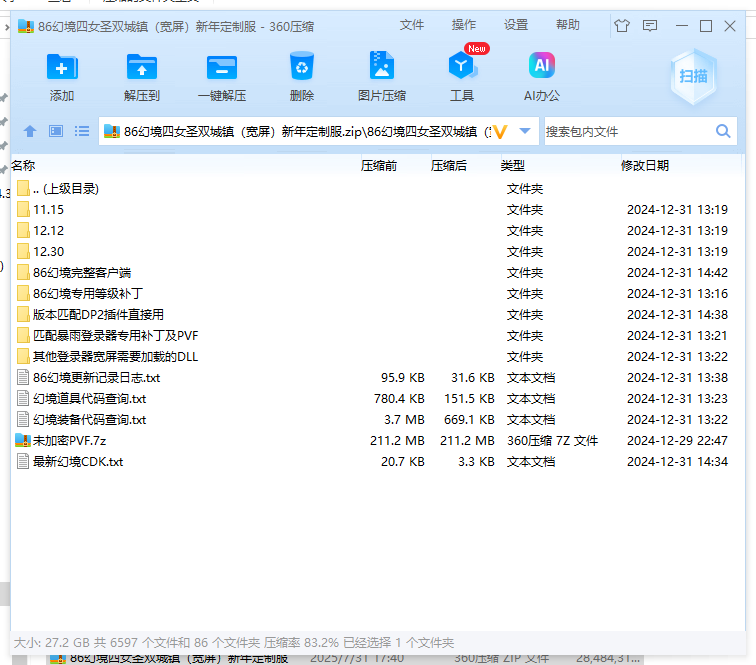756x665 pixels.
Task: Click the 扫描 scan hexagon button
Action: click(693, 76)
